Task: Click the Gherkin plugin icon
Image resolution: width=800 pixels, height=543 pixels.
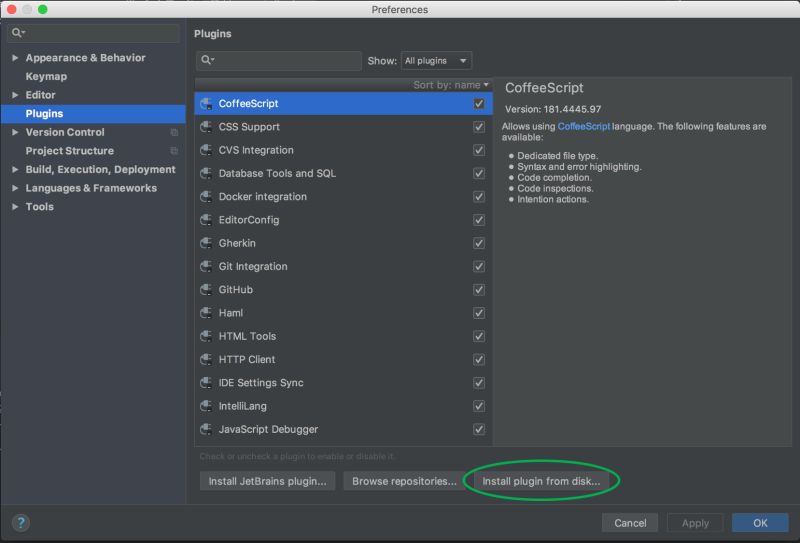Action: pos(206,243)
